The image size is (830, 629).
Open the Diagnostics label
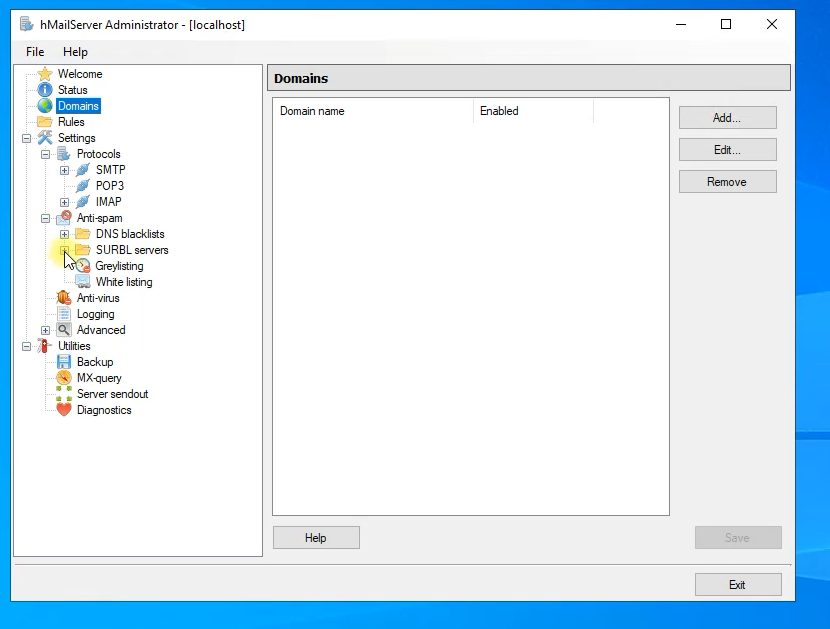104,410
